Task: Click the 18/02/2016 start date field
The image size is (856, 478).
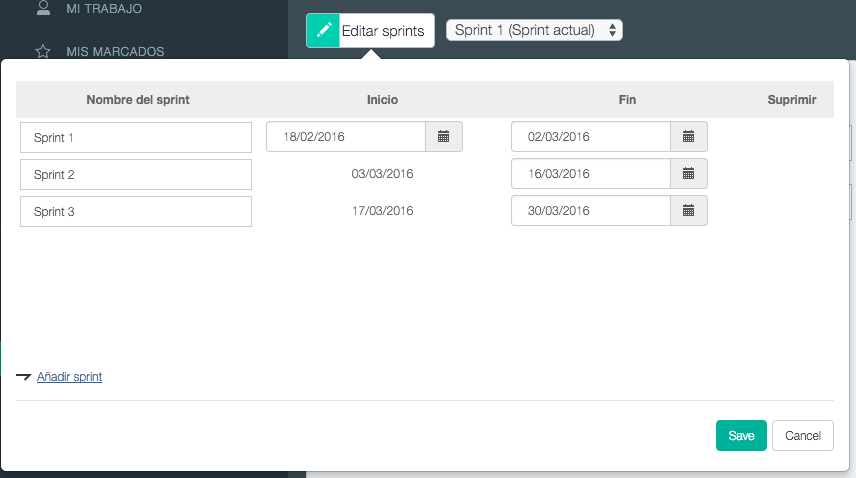Action: pyautogui.click(x=346, y=136)
